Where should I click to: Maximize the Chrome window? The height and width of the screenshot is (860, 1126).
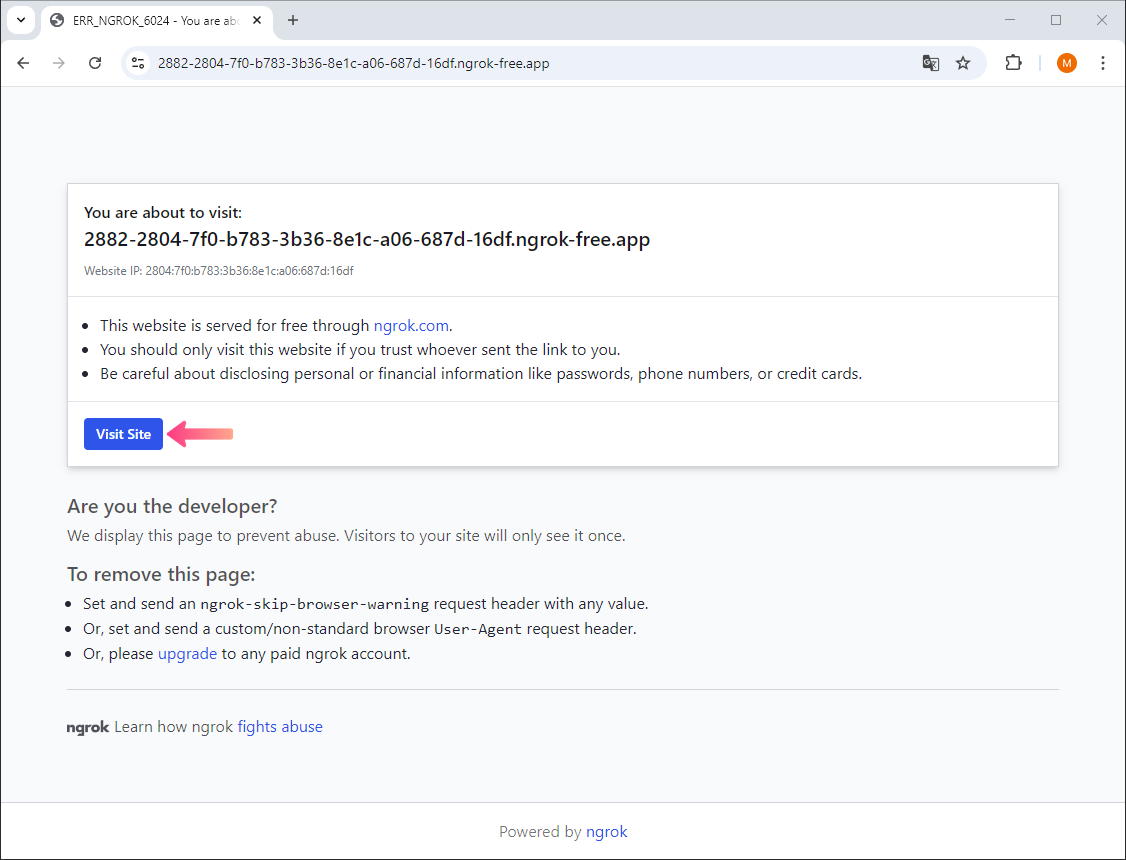[1056, 20]
